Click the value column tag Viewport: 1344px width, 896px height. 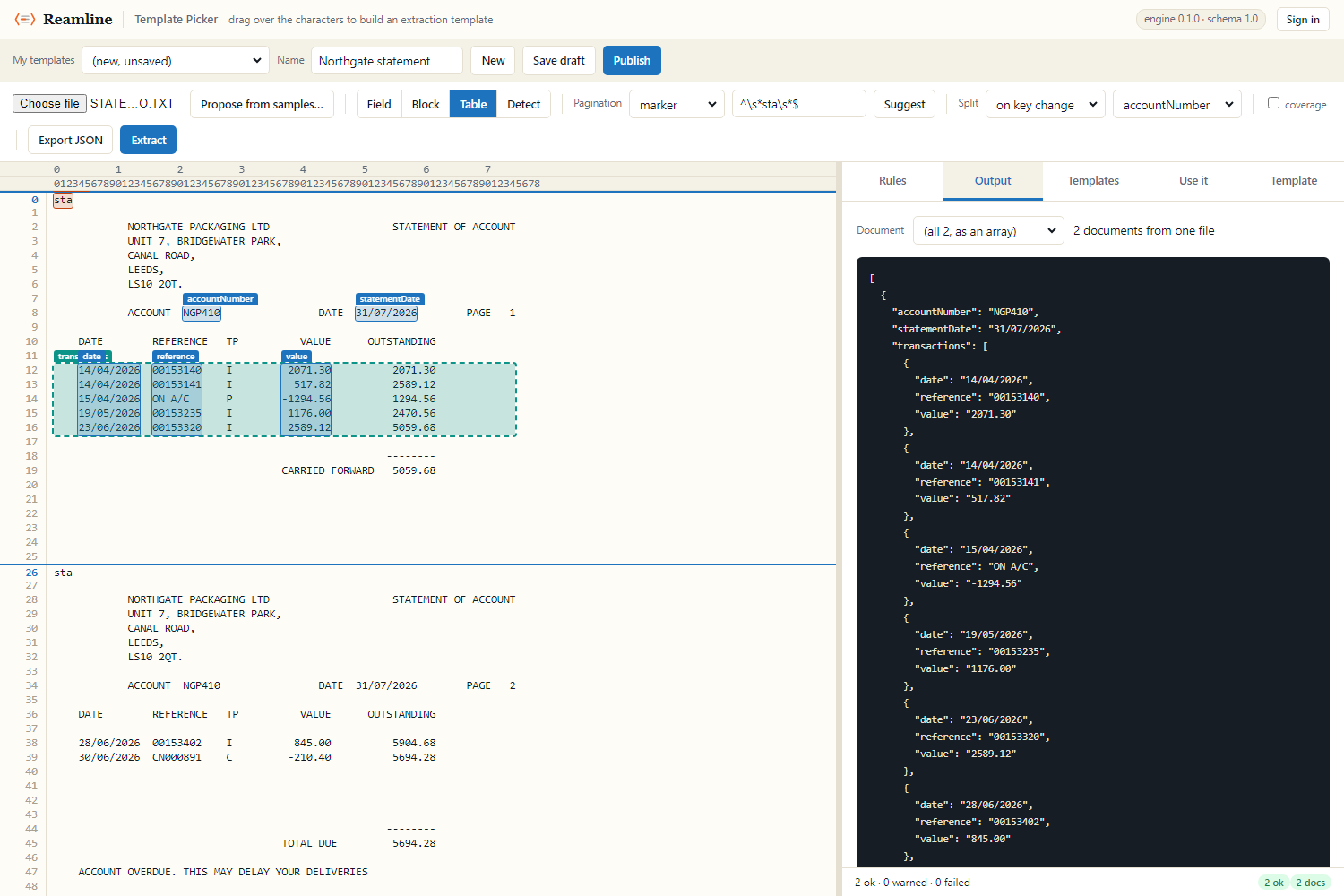(297, 357)
